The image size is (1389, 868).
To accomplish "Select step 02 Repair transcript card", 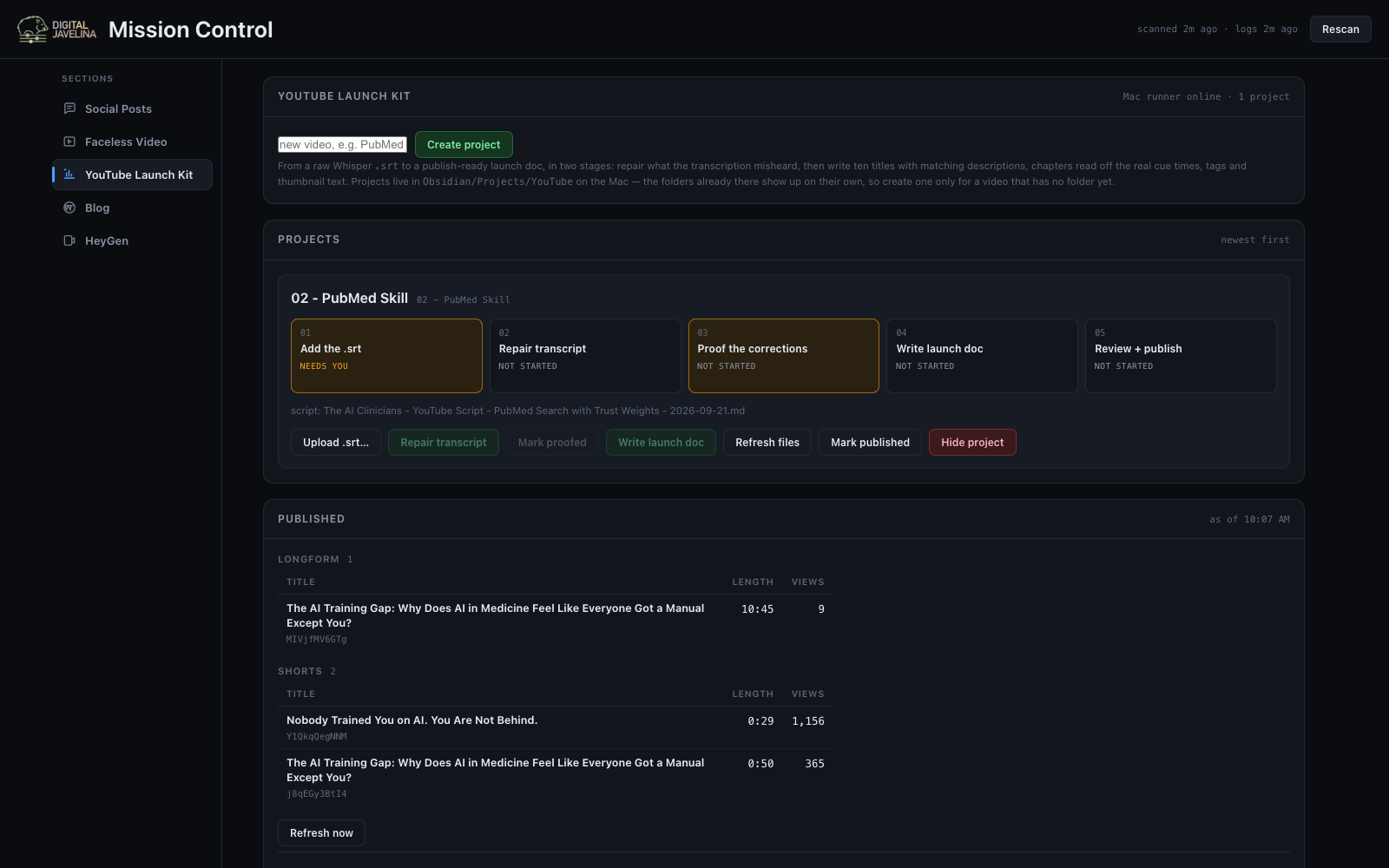I will pos(585,356).
